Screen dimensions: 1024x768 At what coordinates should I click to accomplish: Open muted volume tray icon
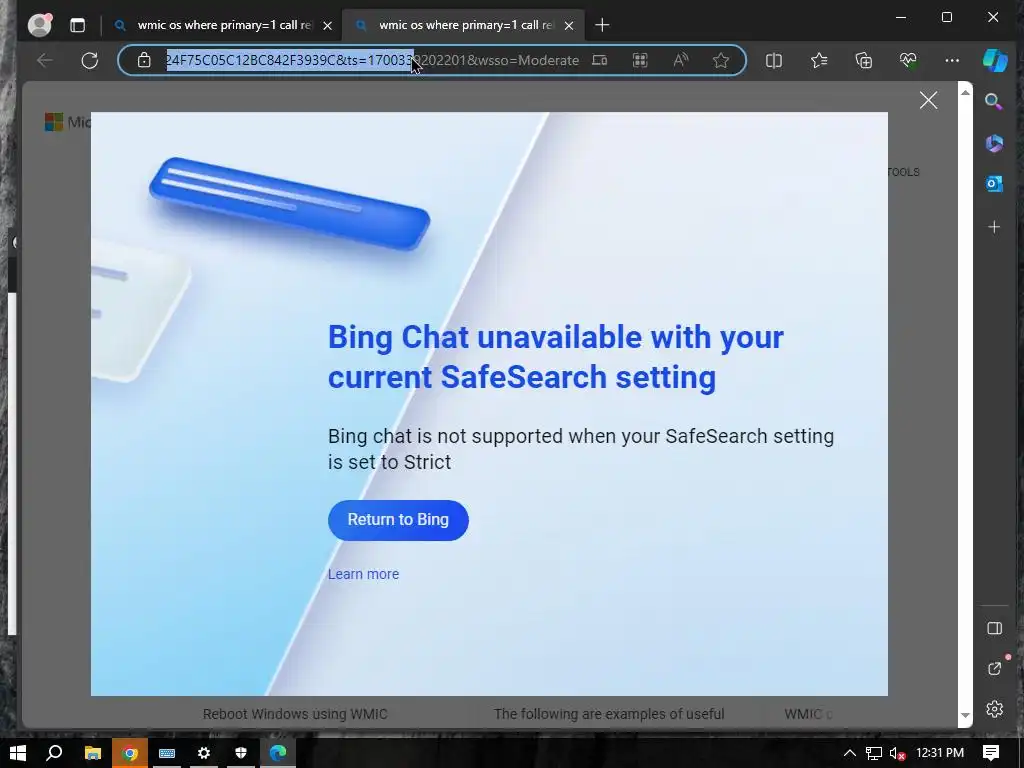point(897,753)
